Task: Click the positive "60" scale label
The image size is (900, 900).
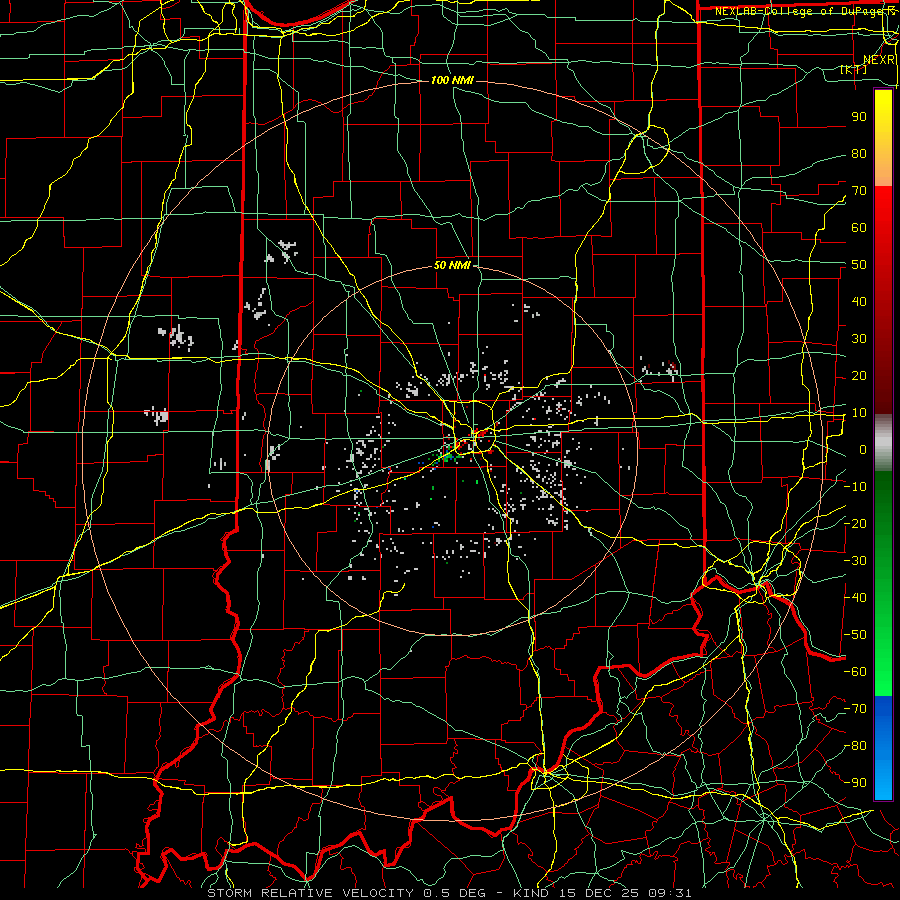Action: point(859,227)
